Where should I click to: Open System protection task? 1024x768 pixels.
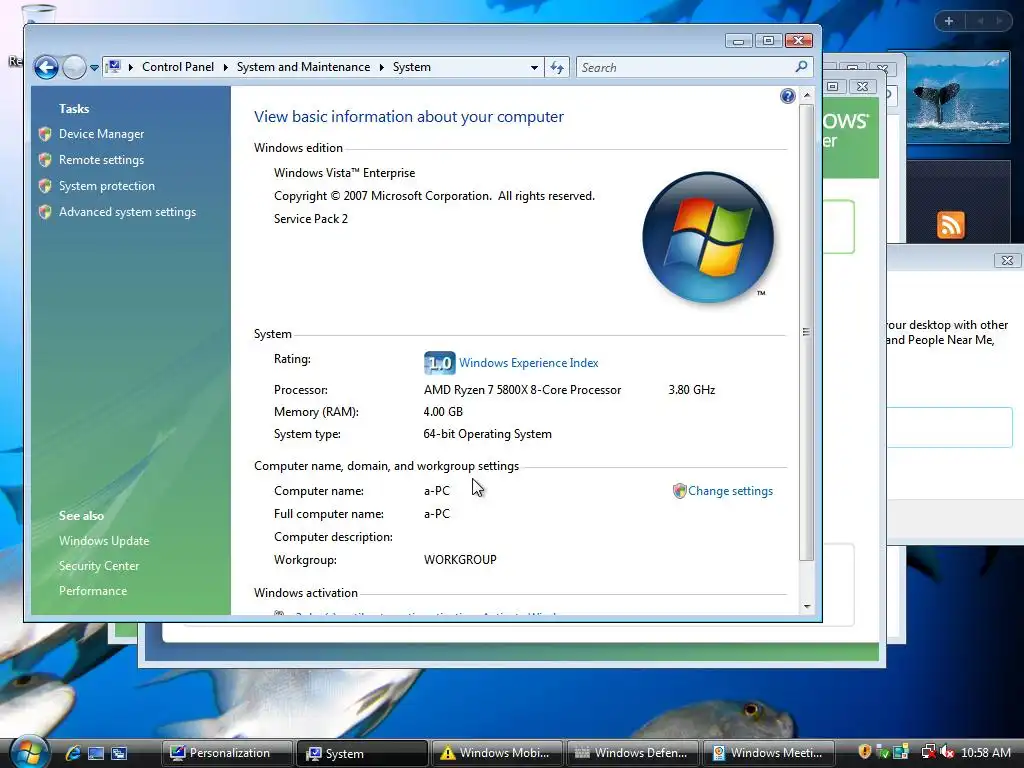[x=106, y=186]
